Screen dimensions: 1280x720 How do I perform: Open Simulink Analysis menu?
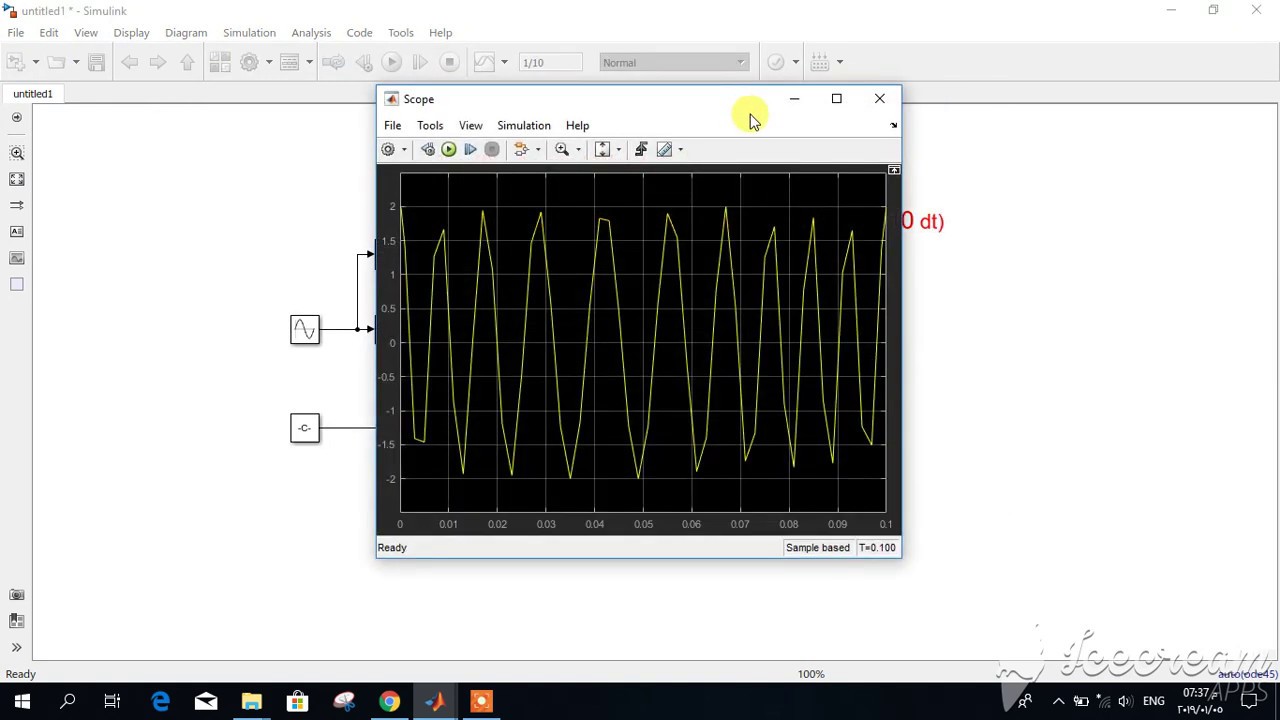(x=311, y=32)
